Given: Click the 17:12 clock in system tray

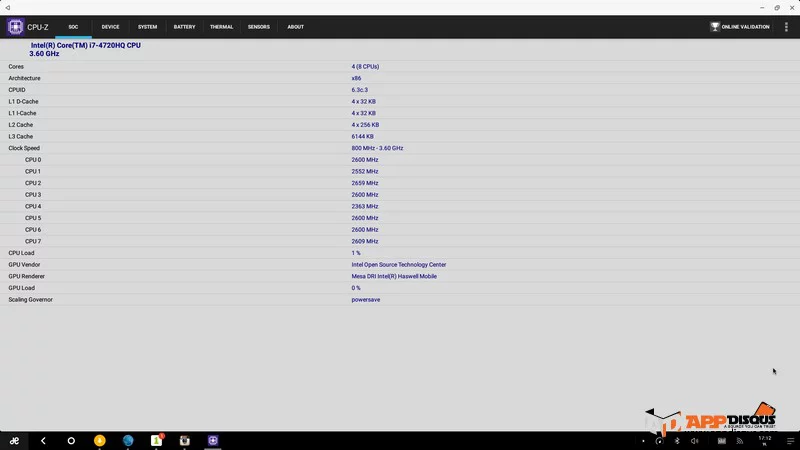Looking at the screenshot, I should 764,438.
